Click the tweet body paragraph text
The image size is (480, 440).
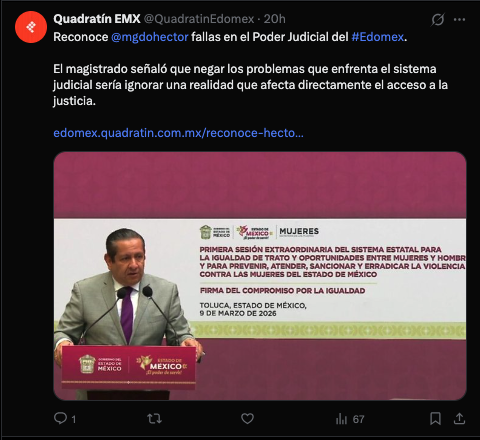click(250, 85)
